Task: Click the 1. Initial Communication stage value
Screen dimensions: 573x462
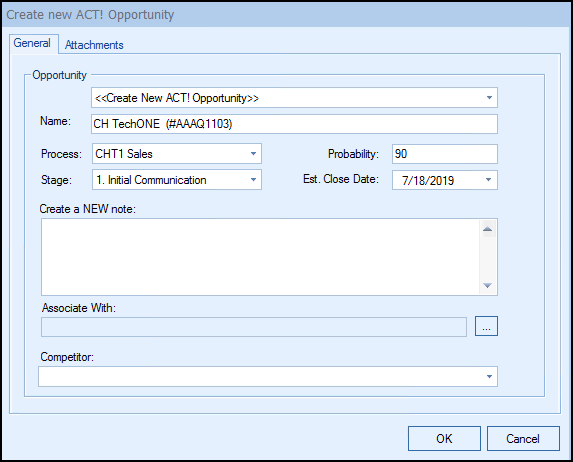Action: coord(151,180)
